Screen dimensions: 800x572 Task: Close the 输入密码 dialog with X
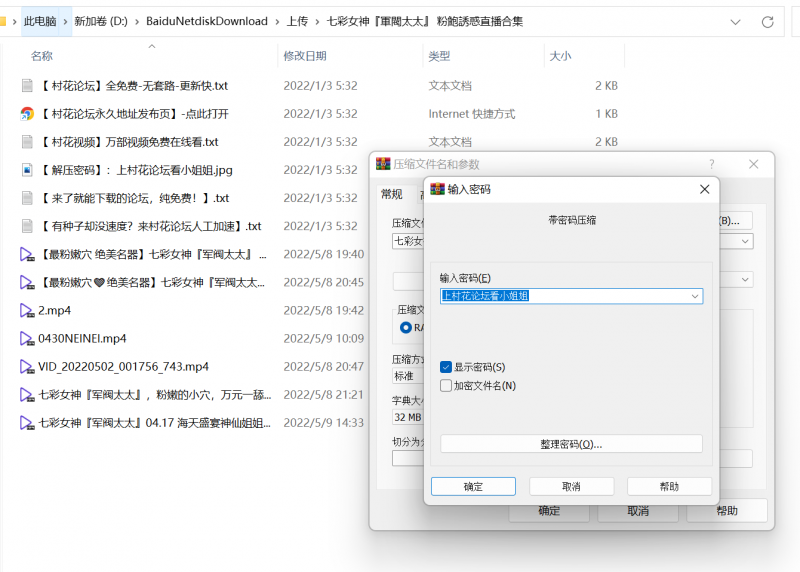pos(704,188)
